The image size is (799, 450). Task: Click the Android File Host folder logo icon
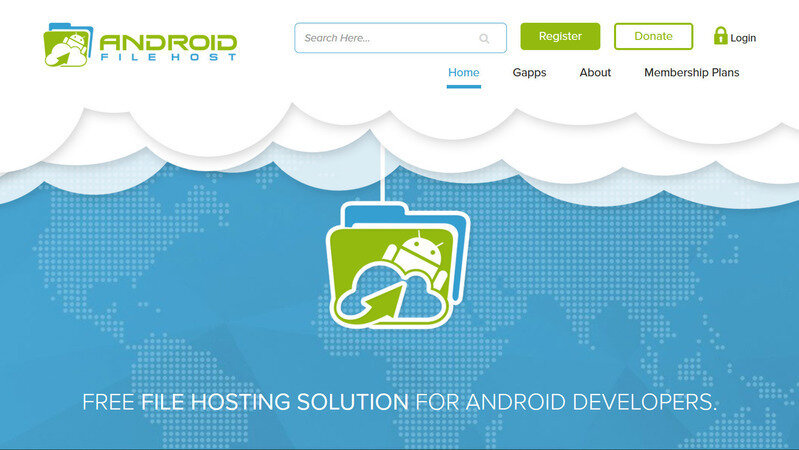(68, 44)
